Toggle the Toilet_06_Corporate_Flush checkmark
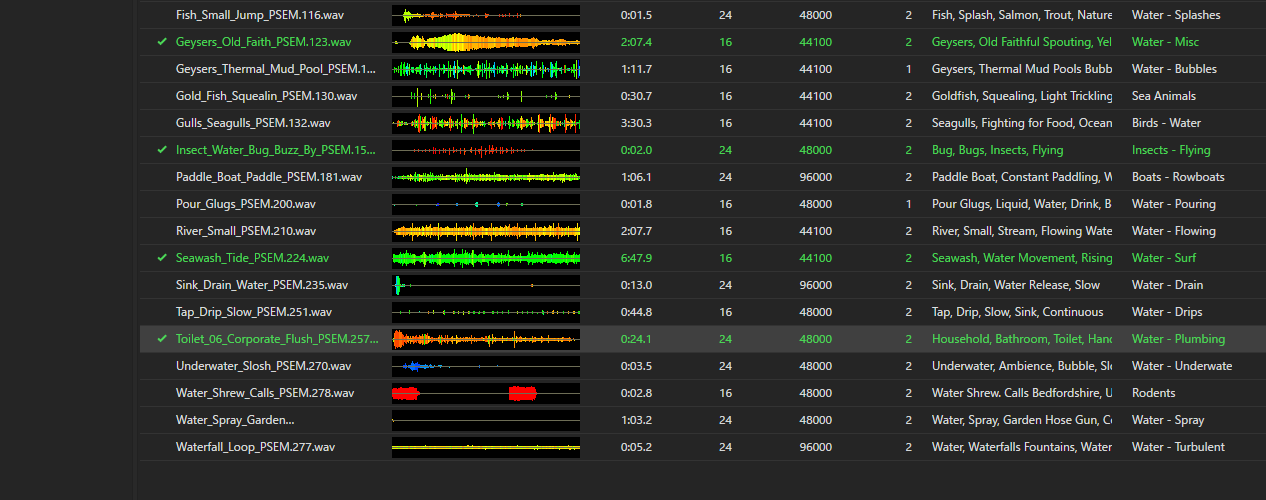 (162, 339)
